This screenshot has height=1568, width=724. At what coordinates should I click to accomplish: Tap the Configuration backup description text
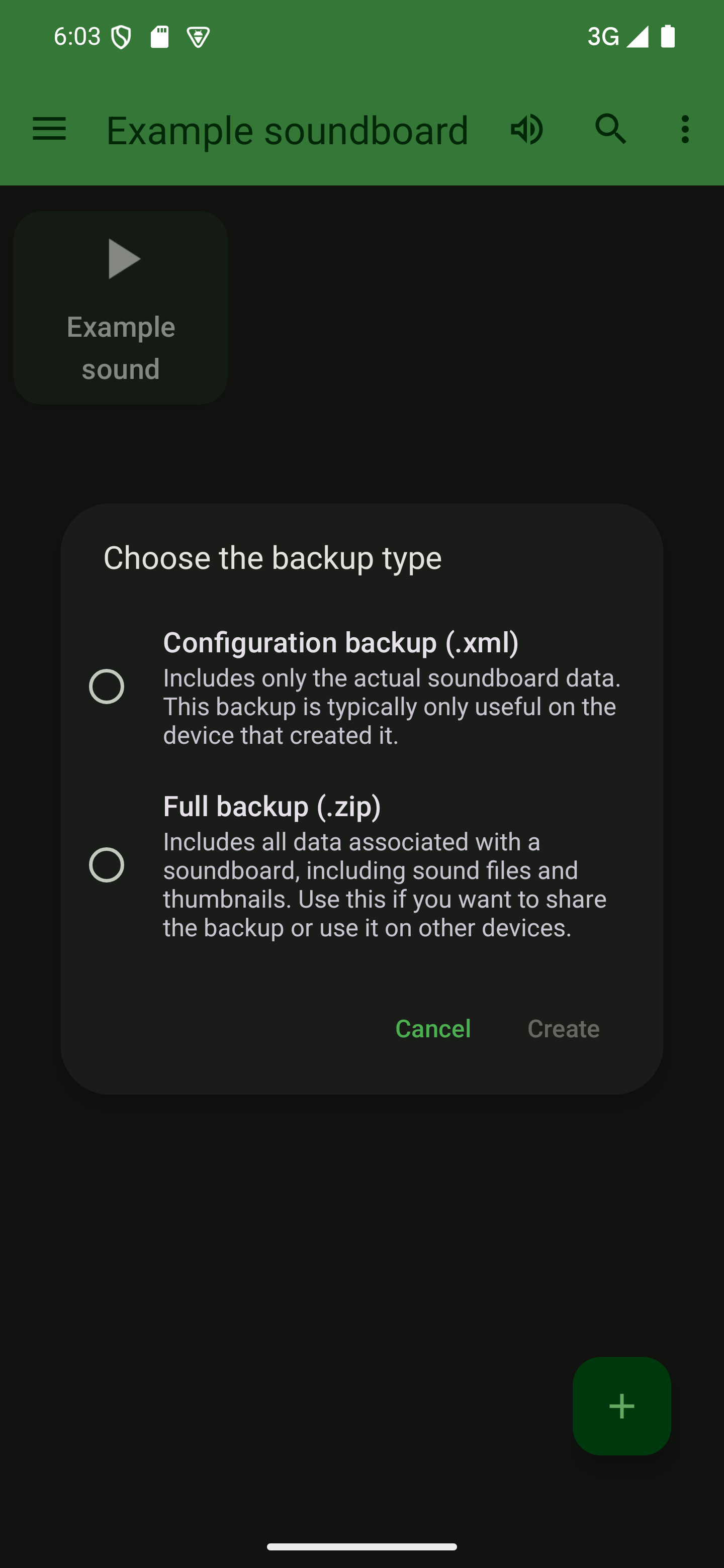[x=392, y=707]
